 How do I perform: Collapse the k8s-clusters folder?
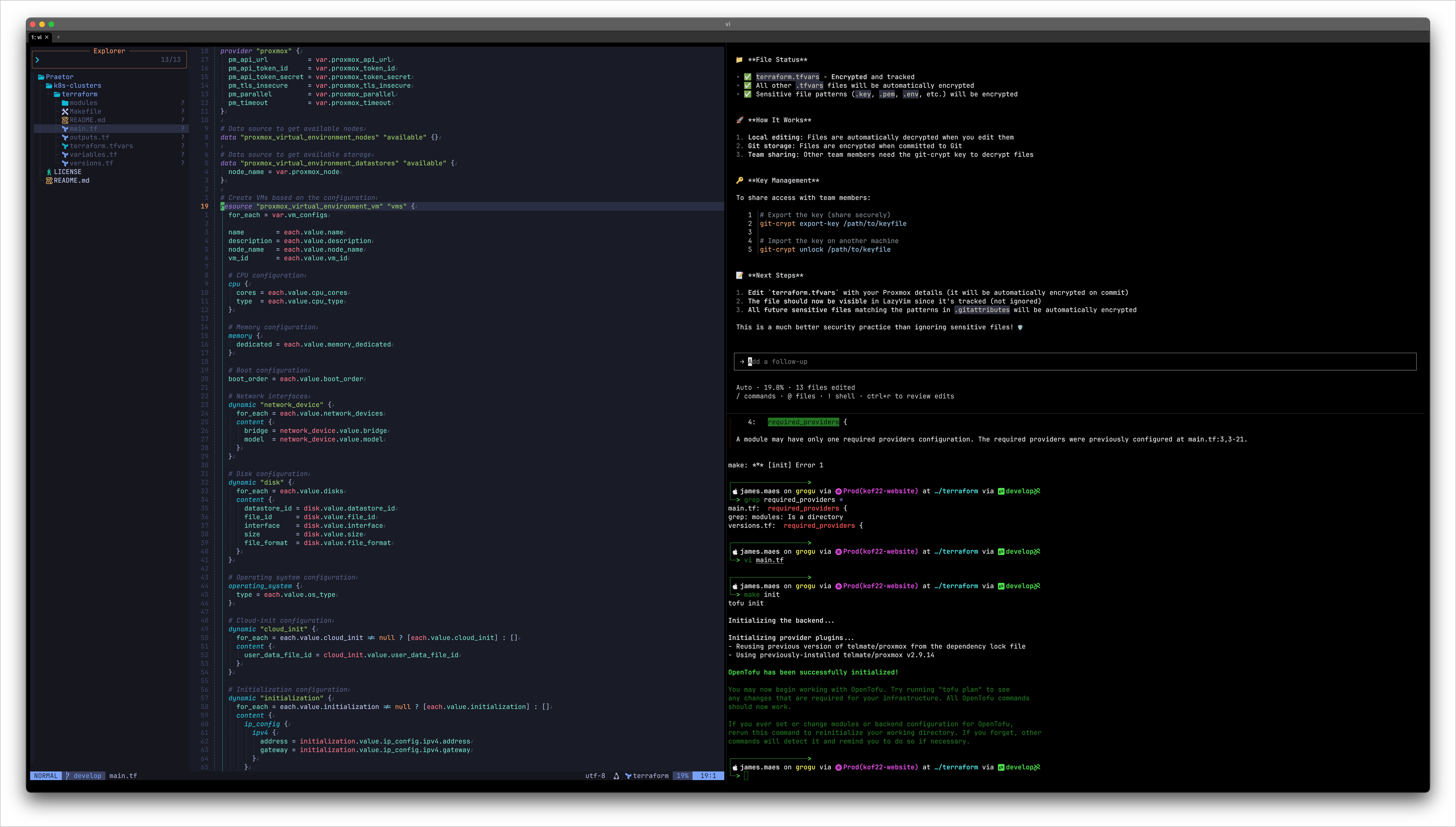coord(77,86)
